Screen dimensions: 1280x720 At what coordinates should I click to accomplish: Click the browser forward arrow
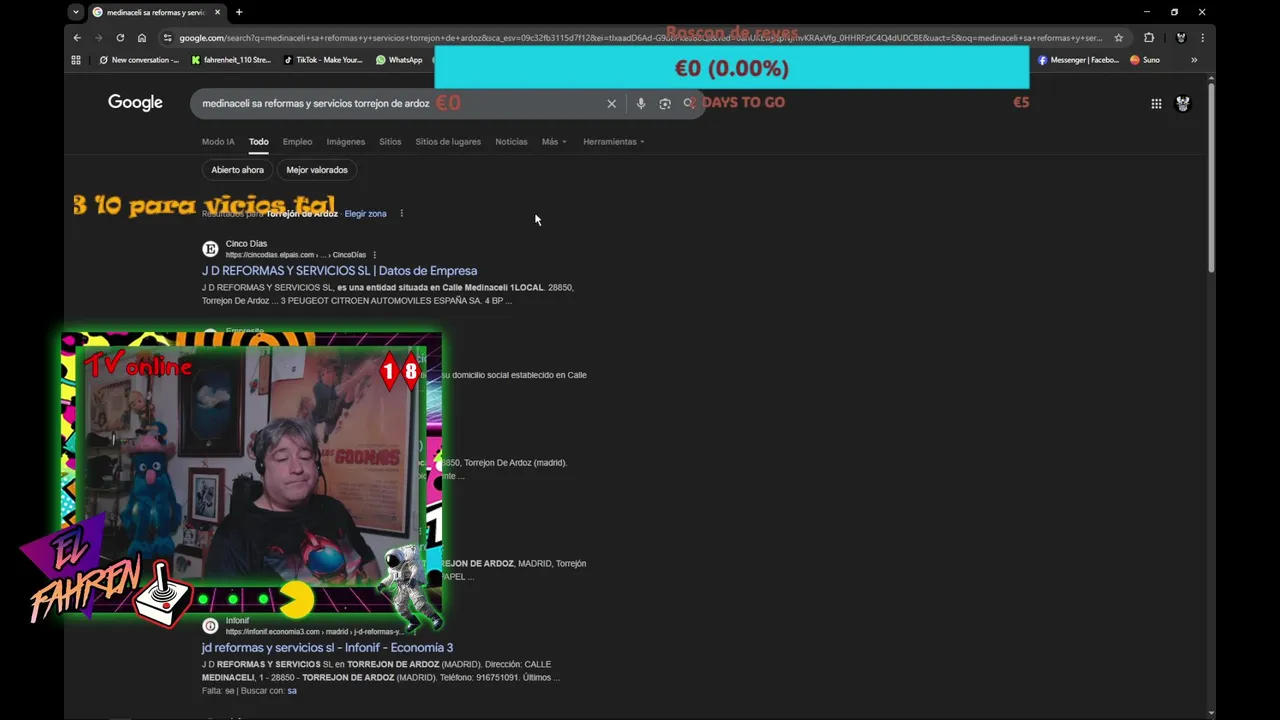pyautogui.click(x=98, y=38)
